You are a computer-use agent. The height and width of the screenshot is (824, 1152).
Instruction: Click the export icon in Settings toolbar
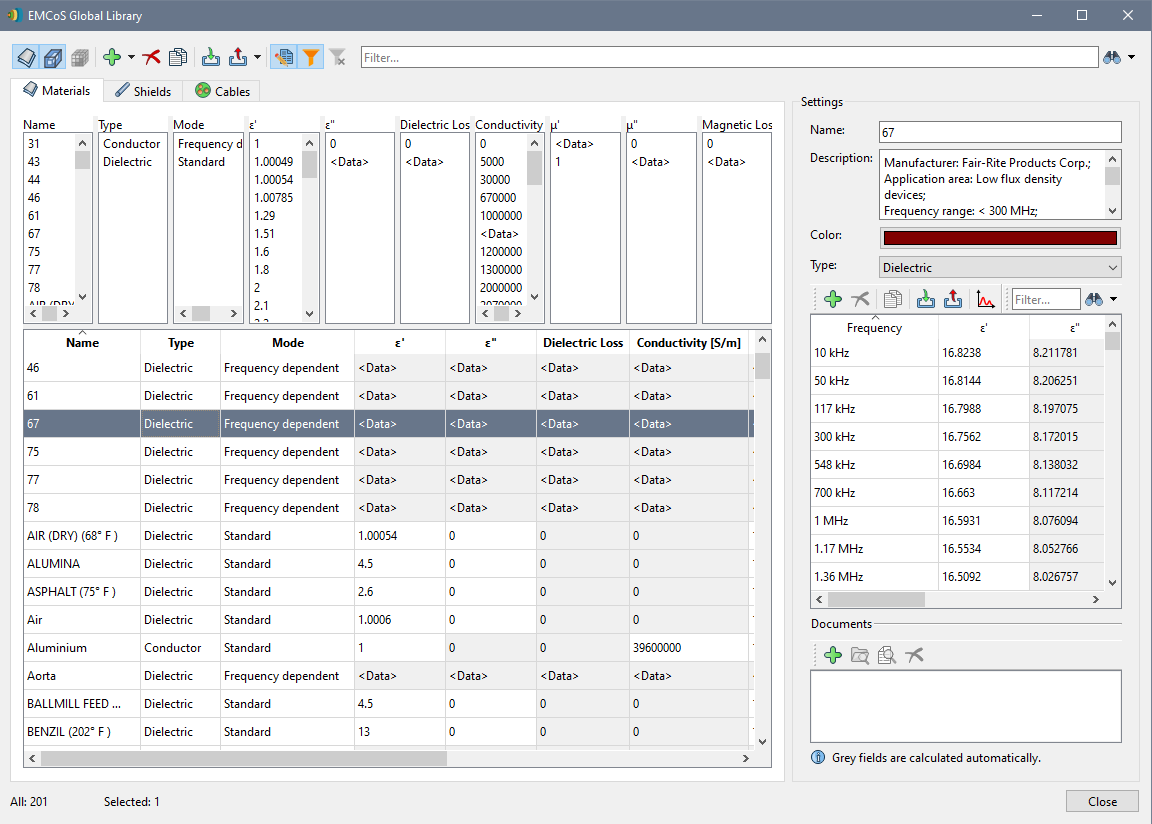coord(953,299)
